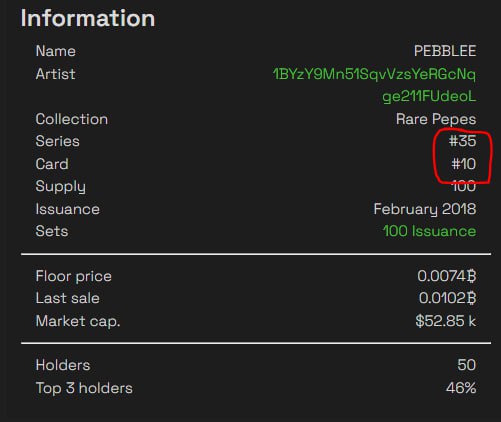Click the Information heading

[88, 18]
